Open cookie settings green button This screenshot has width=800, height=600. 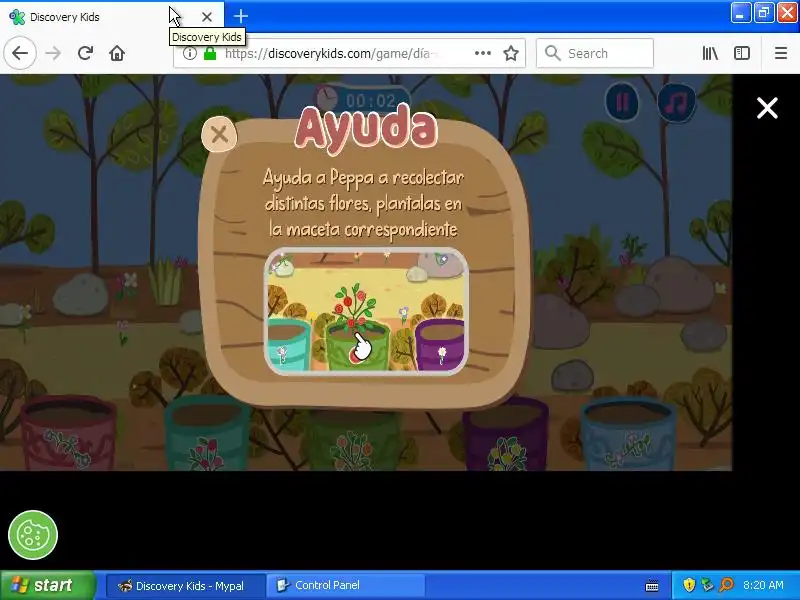point(33,535)
